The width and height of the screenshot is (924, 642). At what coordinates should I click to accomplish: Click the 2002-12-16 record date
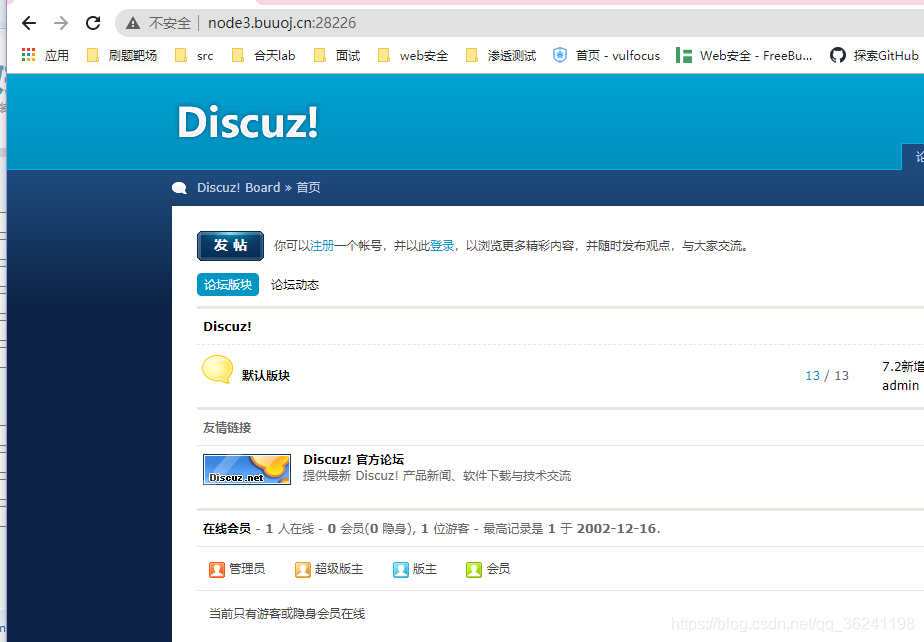616,529
